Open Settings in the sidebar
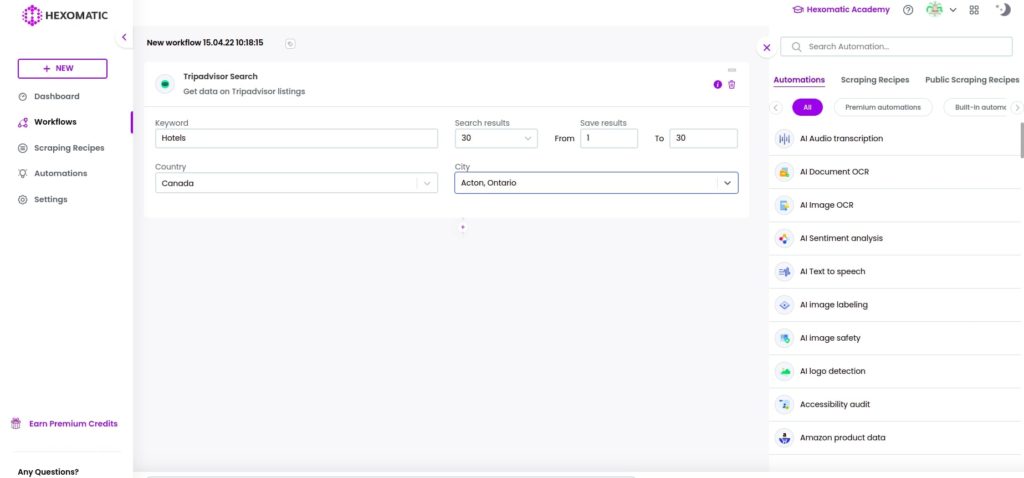The height and width of the screenshot is (478, 1024). point(50,200)
